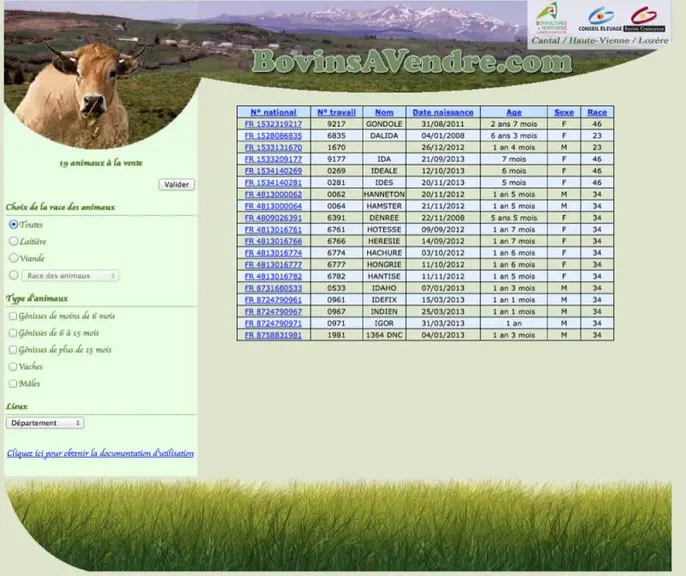
Task: Tick the Mâles checkbox
Action: [13, 384]
